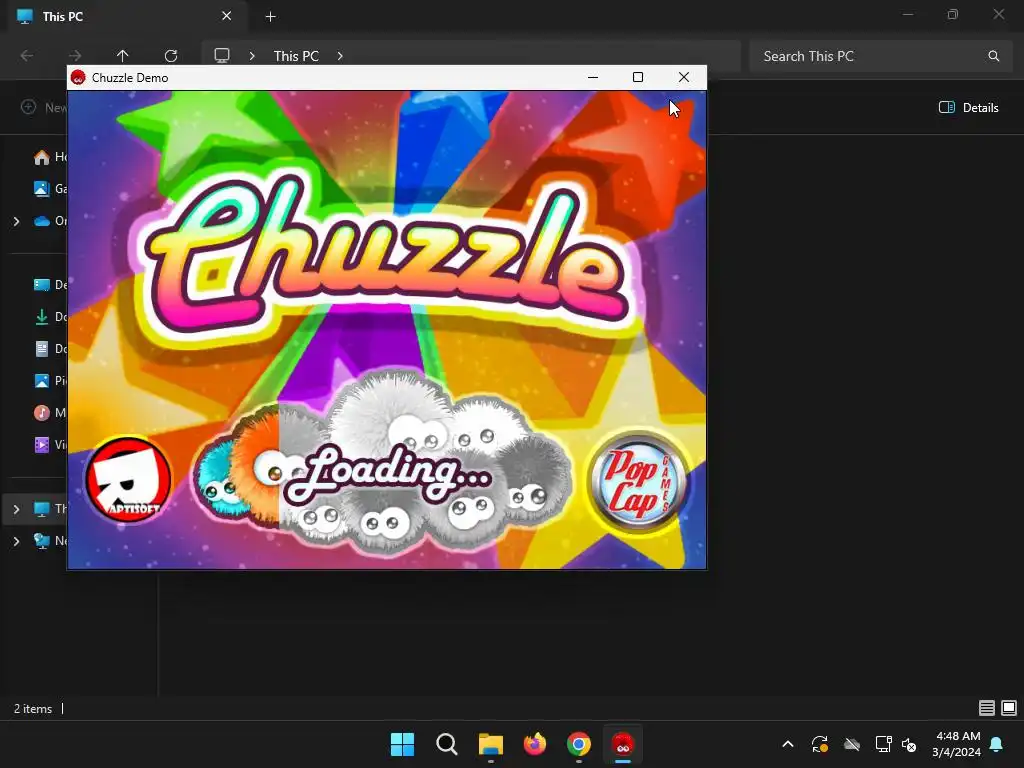Viewport: 1024px width, 768px height.
Task: Refresh the This PC view
Action: click(x=171, y=56)
